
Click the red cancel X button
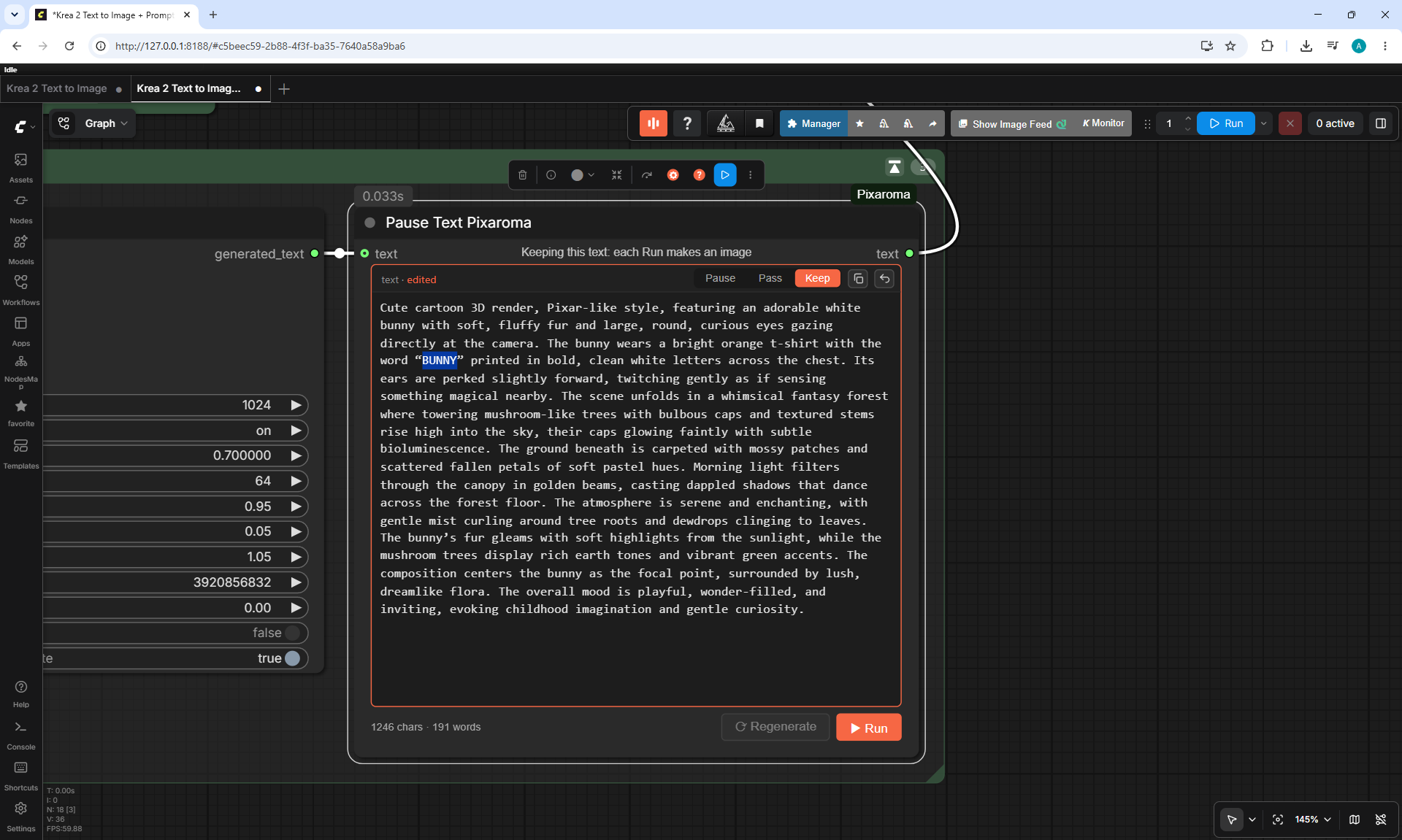[1290, 123]
